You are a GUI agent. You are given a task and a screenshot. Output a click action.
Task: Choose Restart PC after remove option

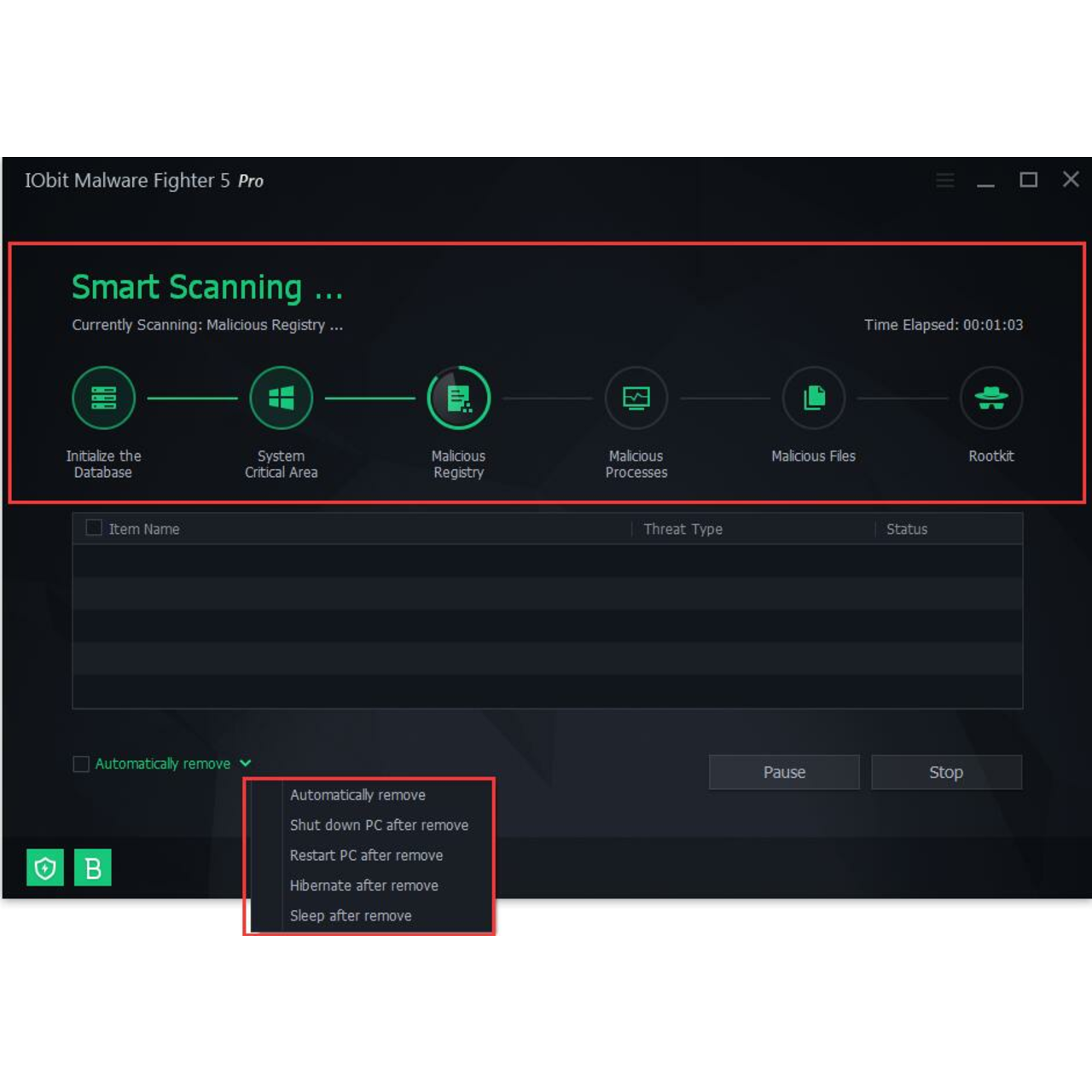366,855
